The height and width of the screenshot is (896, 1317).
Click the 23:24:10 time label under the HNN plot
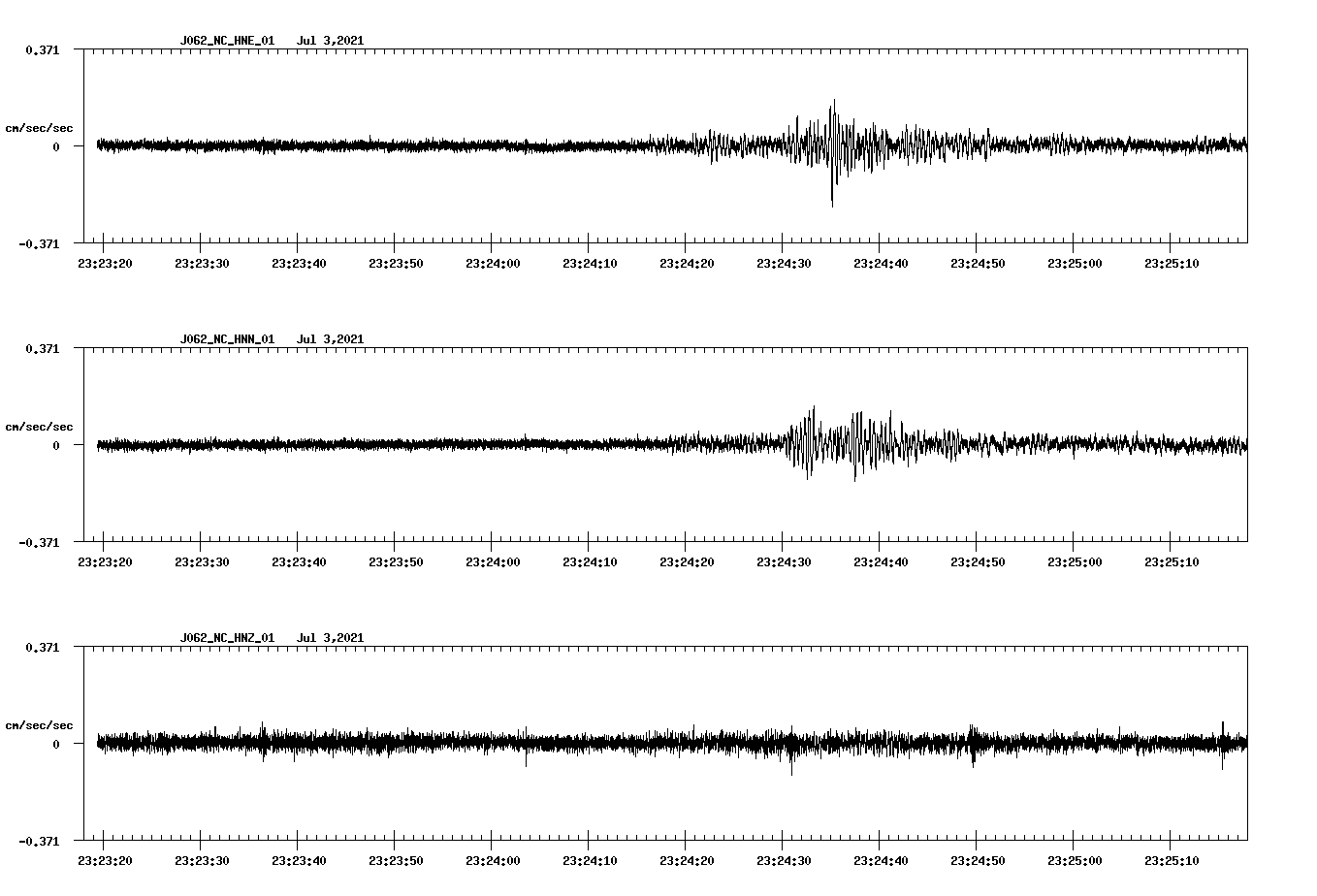click(x=590, y=562)
